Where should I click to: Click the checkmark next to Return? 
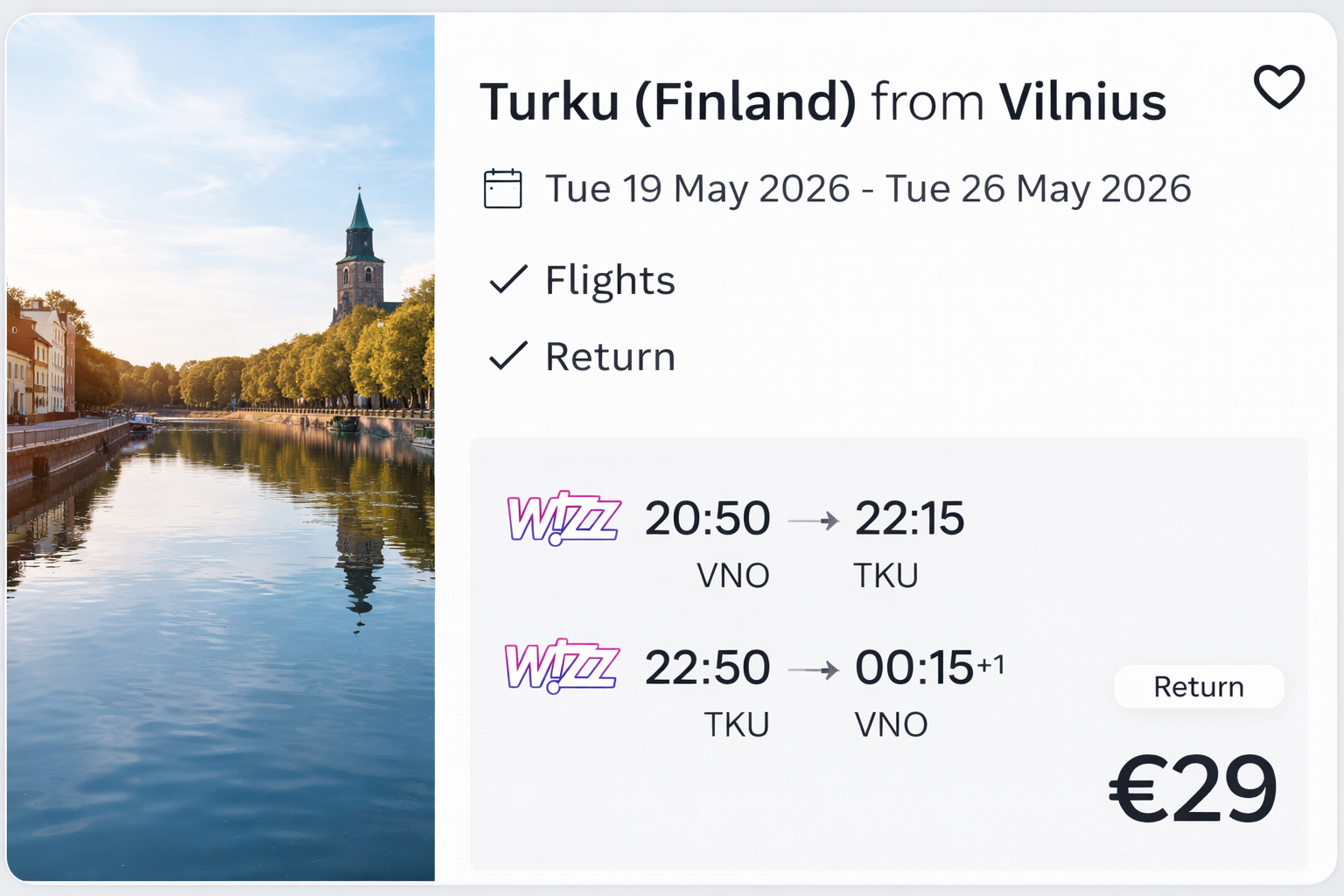508,356
